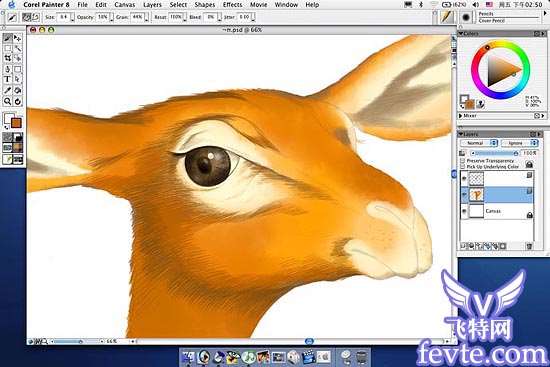Select straight line strokes mode
Viewport: 550px width, 367px height.
35,17
